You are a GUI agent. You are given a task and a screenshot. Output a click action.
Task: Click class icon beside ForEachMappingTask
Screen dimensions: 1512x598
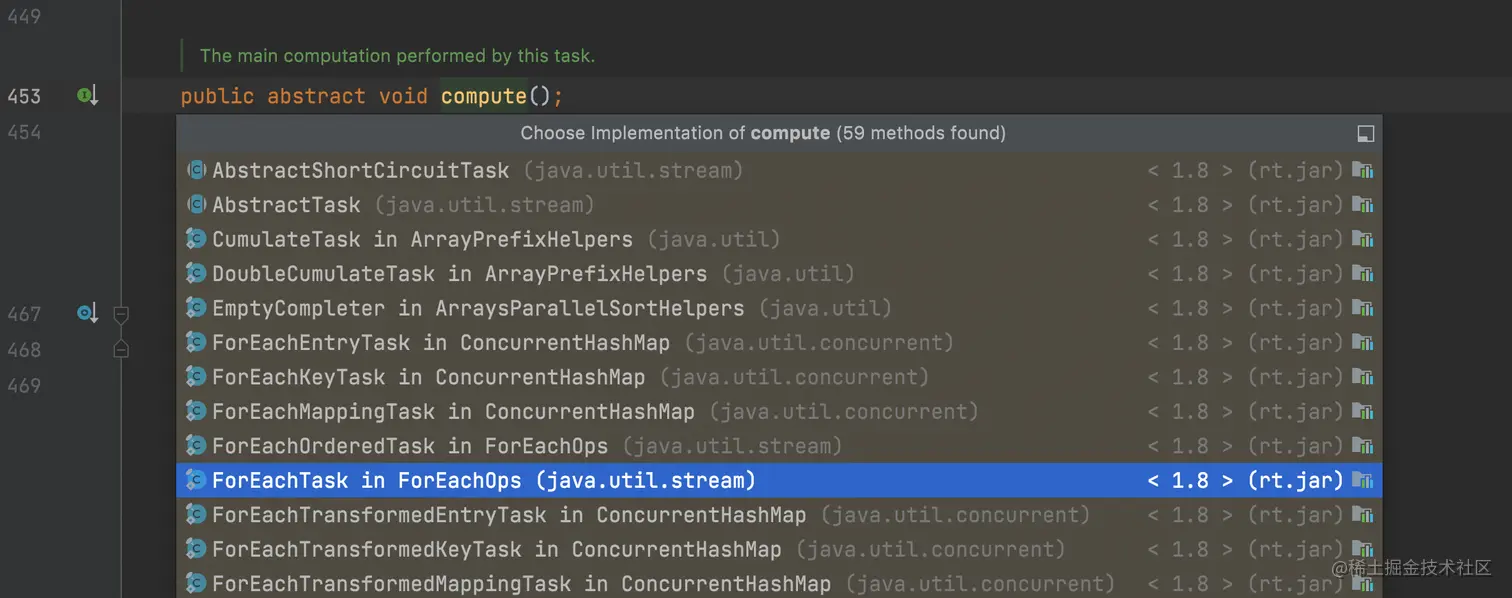coord(196,412)
